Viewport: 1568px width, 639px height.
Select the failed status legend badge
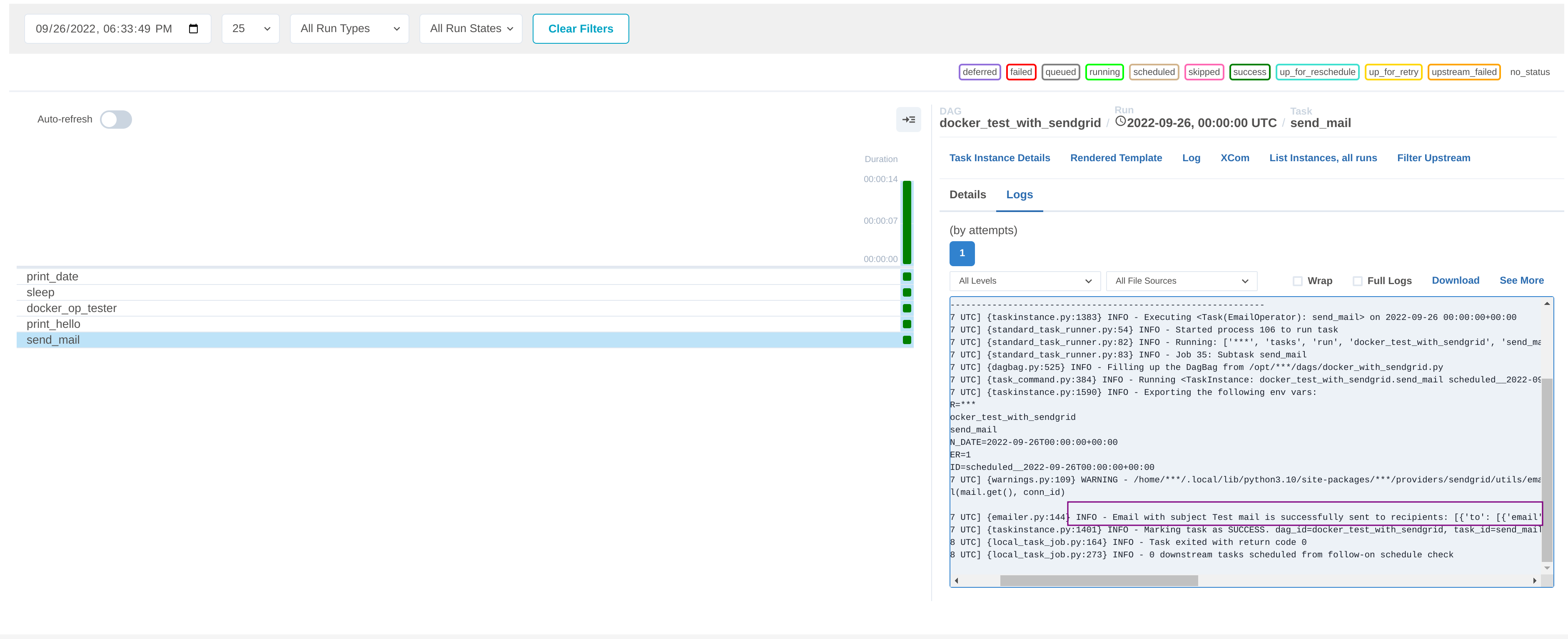(x=1021, y=72)
